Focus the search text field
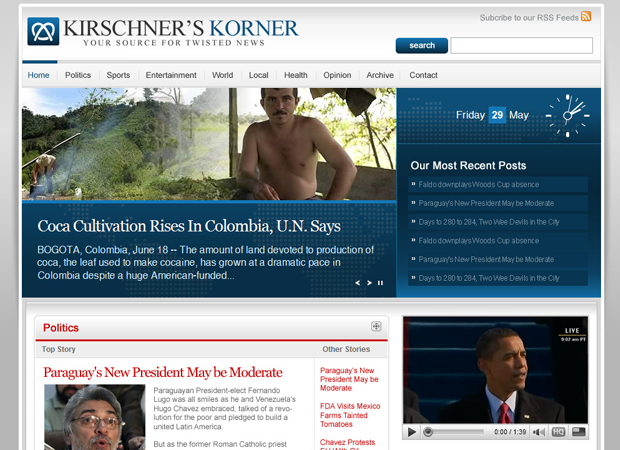Viewport: 620px width, 450px height. coord(522,45)
